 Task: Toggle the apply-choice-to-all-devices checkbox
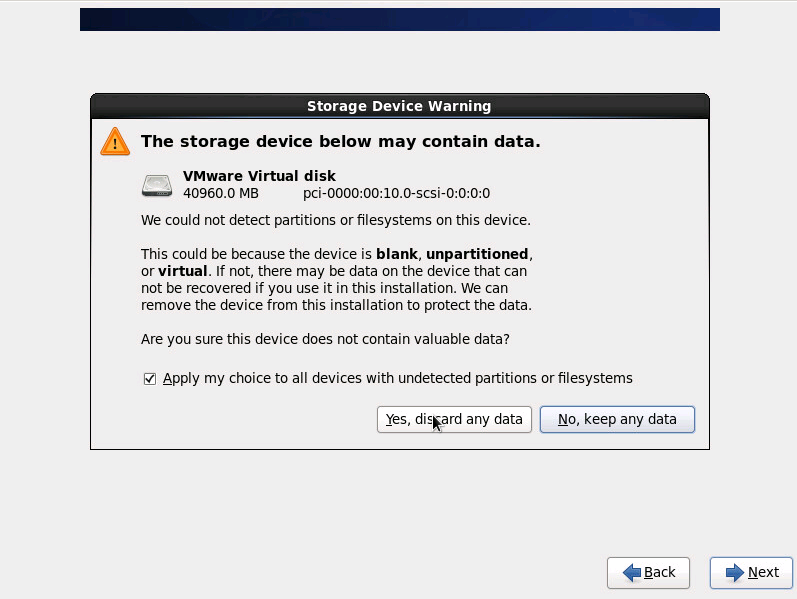[x=150, y=379]
